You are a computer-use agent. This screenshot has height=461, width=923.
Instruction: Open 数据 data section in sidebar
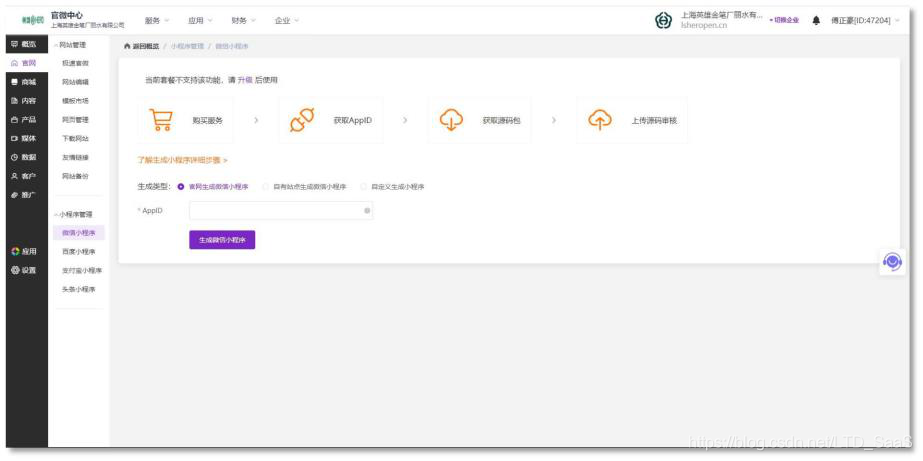pyautogui.click(x=24, y=157)
